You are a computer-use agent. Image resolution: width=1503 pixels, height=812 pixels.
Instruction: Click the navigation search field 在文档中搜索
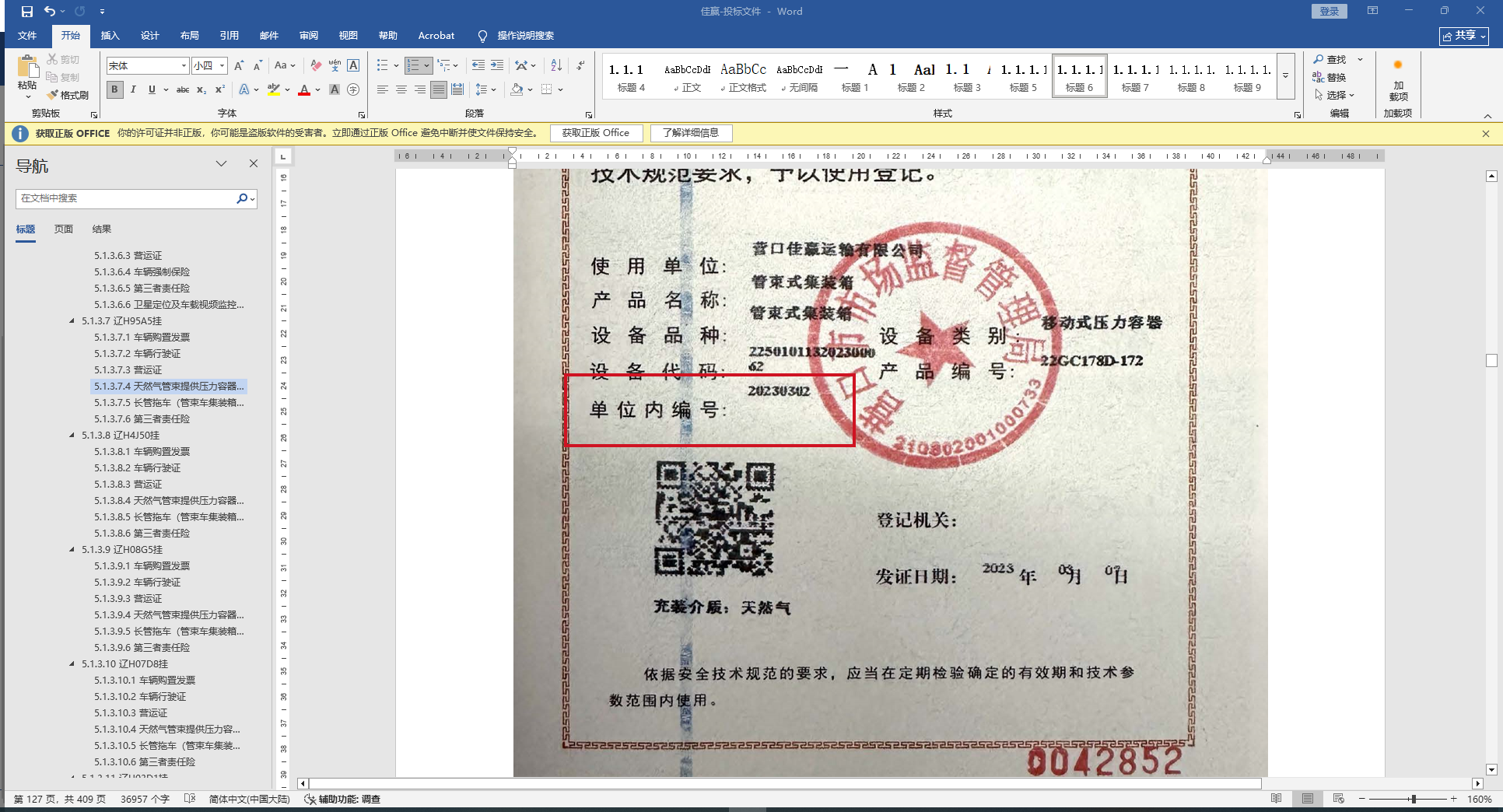[126, 198]
